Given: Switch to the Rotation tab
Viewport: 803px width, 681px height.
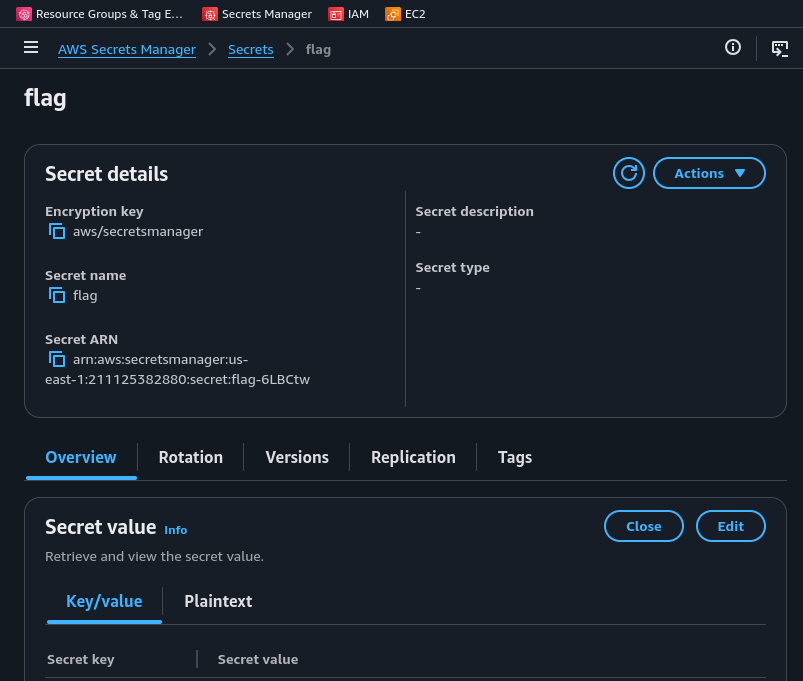Looking at the screenshot, I should 190,457.
